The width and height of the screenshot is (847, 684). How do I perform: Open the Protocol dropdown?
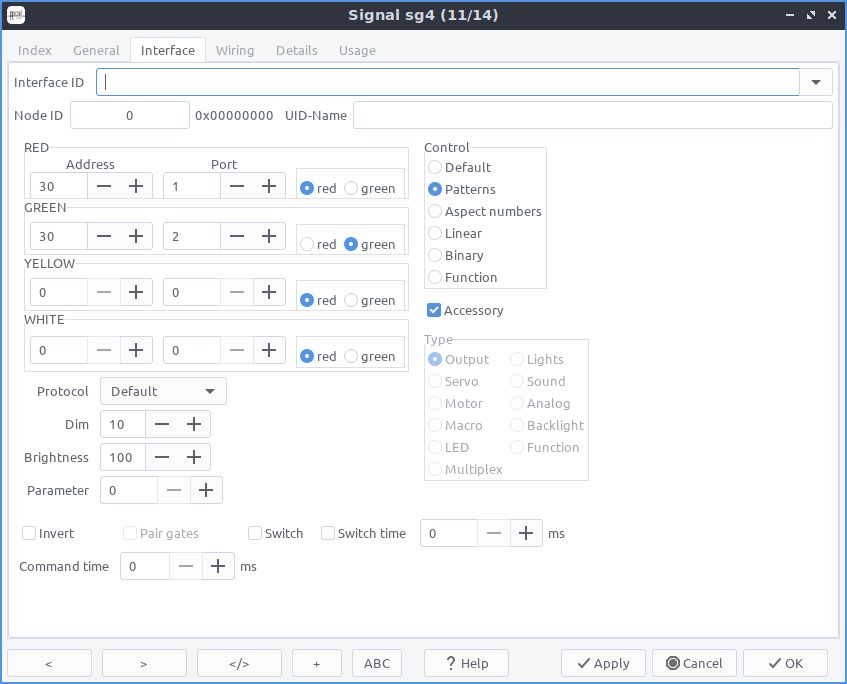163,391
